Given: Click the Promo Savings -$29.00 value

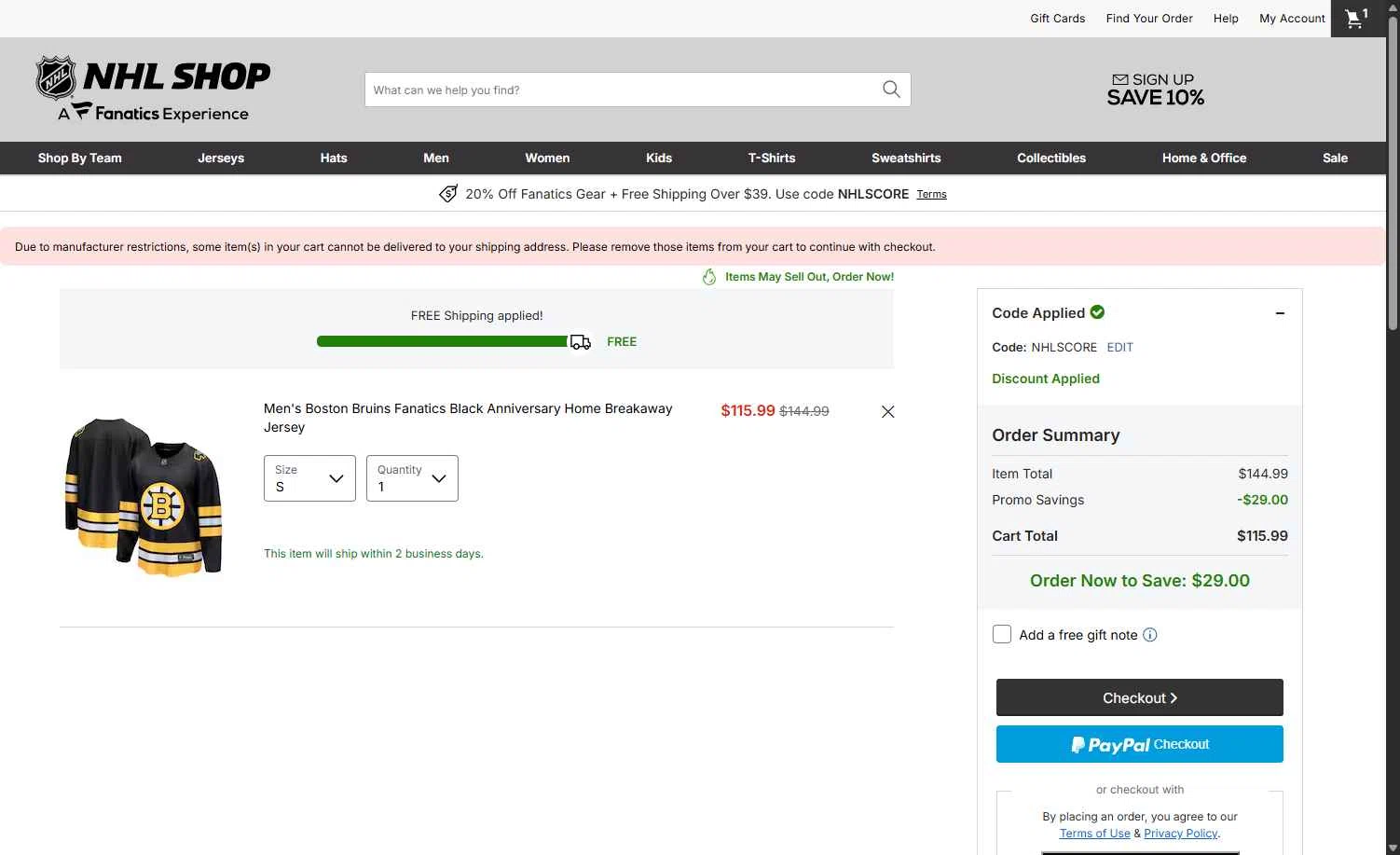Looking at the screenshot, I should click(1262, 500).
